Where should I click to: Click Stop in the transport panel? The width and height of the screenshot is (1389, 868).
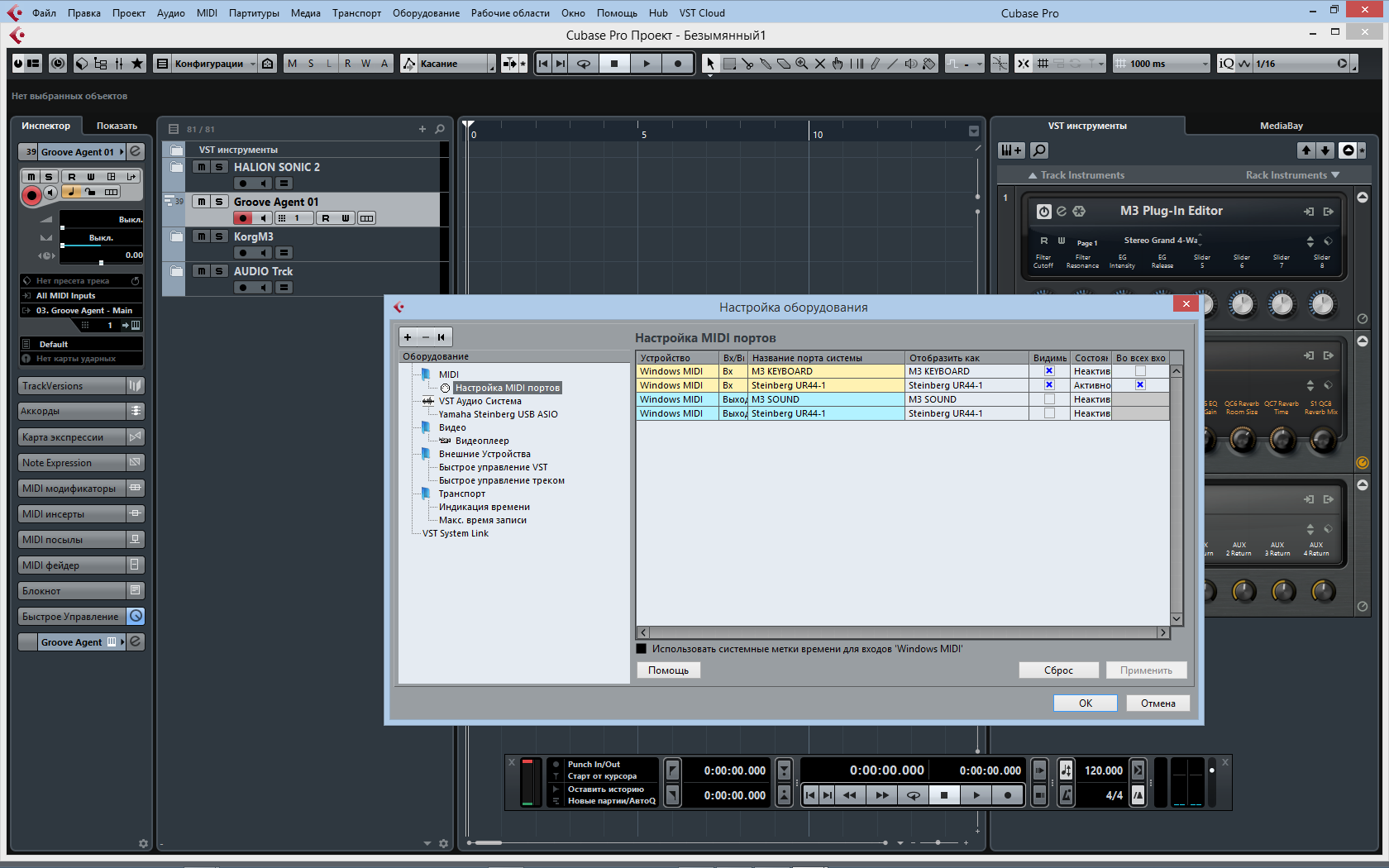click(x=944, y=795)
